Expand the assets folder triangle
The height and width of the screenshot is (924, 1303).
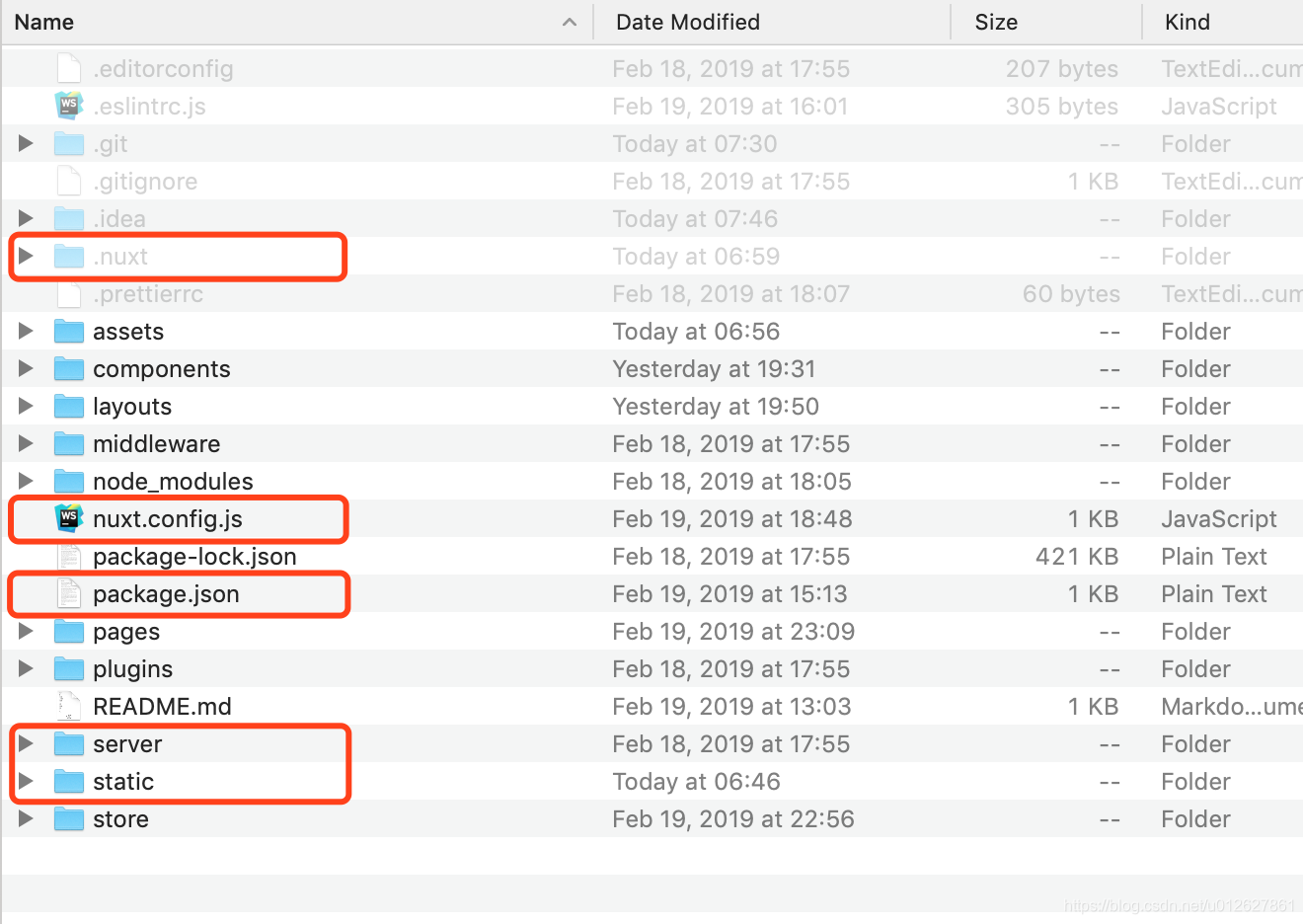[26, 331]
